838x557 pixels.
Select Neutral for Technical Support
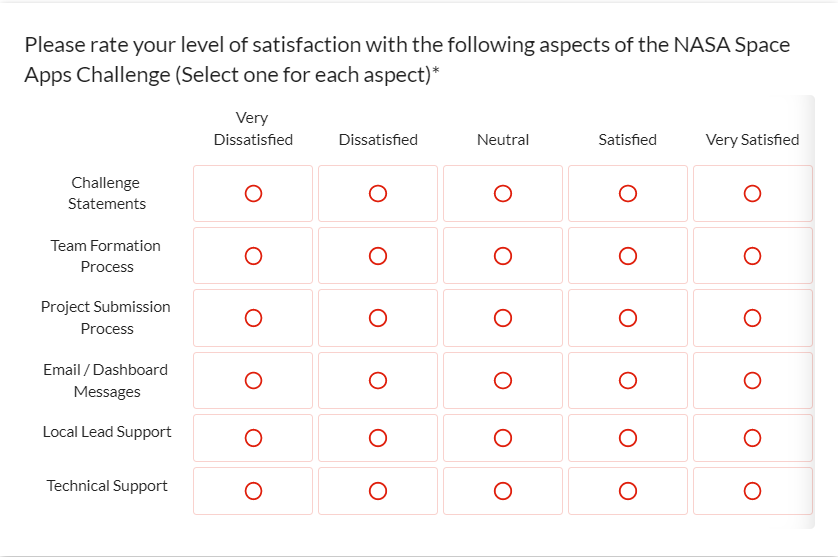[503, 491]
